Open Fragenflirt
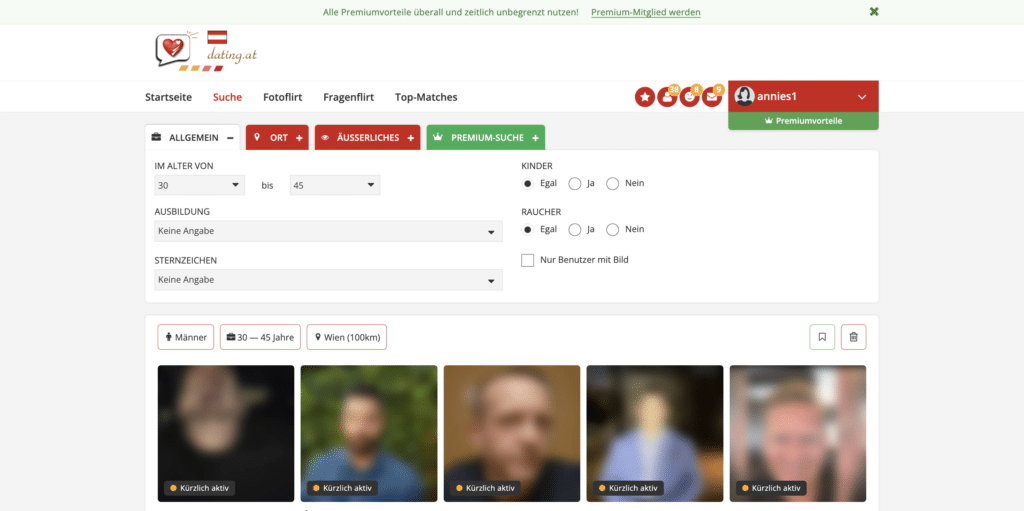1024x511 pixels. (x=349, y=97)
